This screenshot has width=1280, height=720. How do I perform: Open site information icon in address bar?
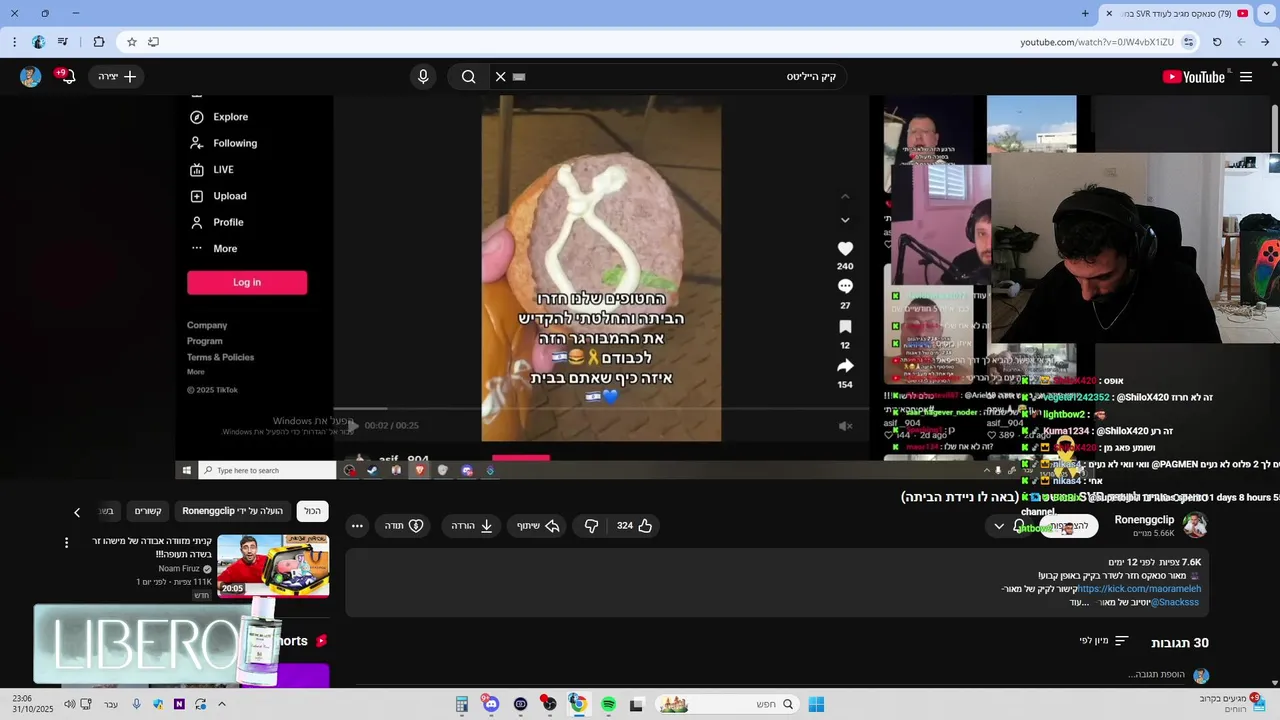point(1188,42)
